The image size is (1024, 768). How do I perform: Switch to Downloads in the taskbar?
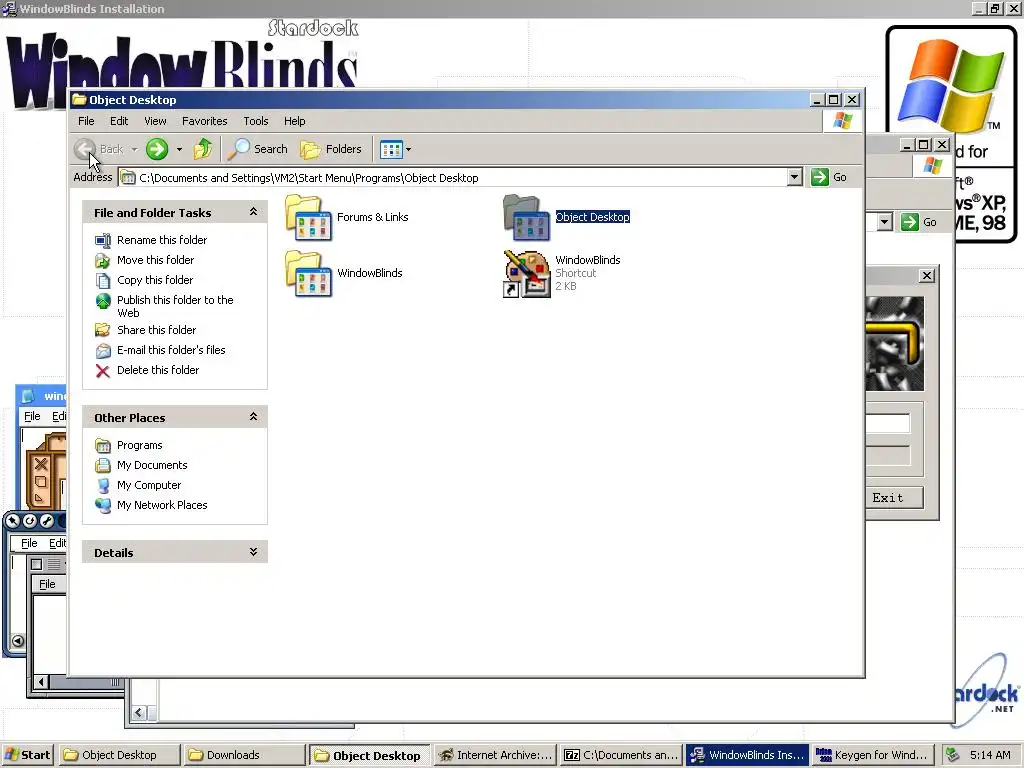tap(244, 755)
